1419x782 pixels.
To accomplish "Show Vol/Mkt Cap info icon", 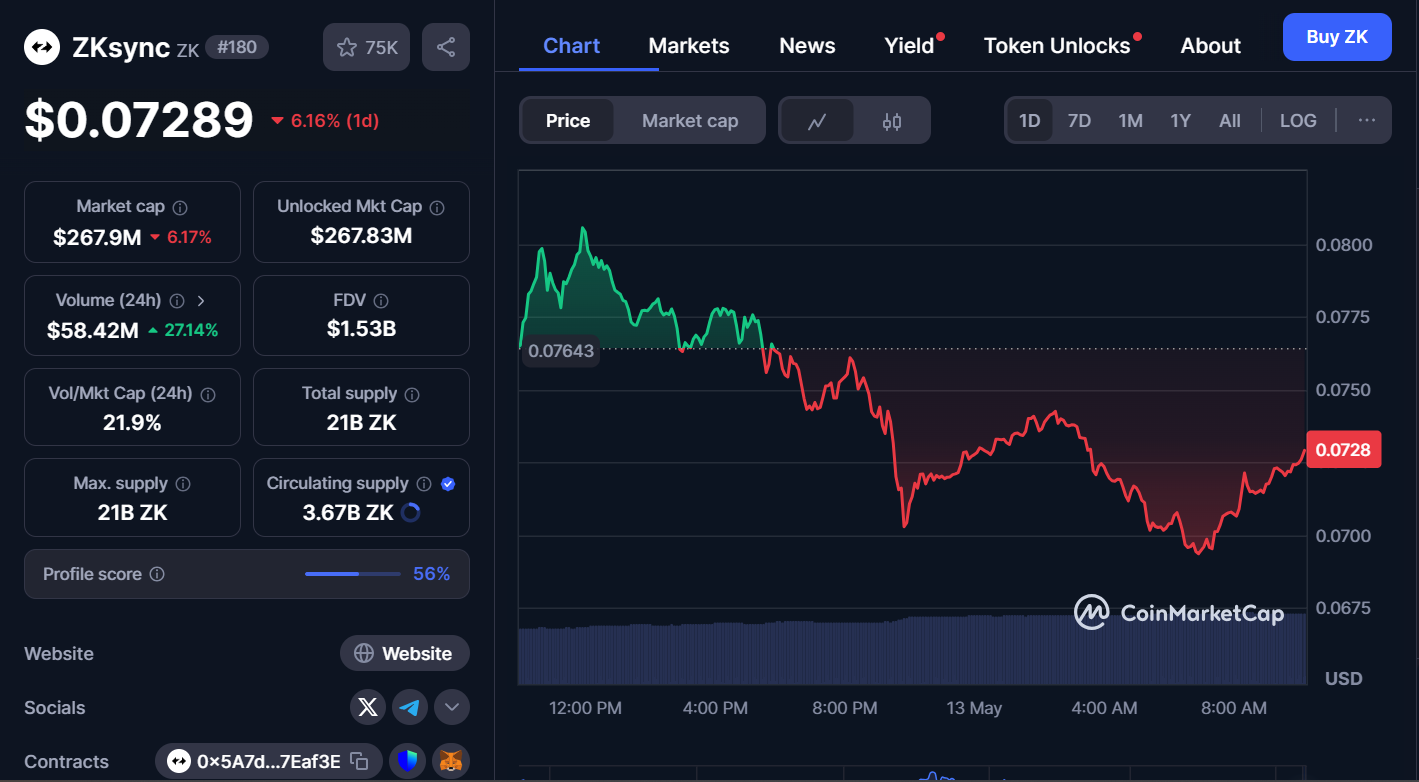I will [x=208, y=394].
